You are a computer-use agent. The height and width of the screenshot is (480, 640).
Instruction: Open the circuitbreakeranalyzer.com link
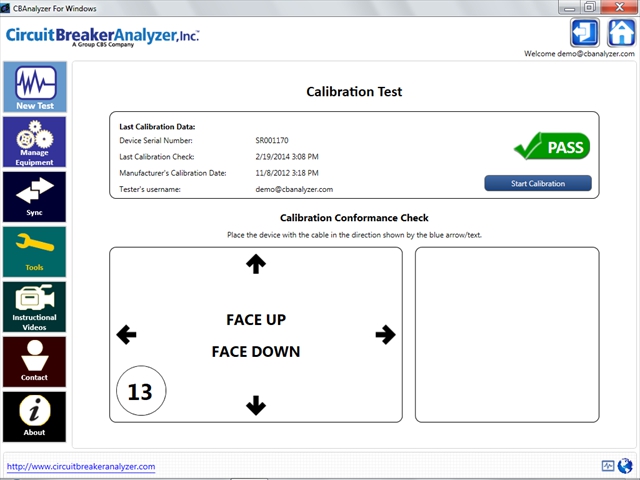click(x=81, y=466)
